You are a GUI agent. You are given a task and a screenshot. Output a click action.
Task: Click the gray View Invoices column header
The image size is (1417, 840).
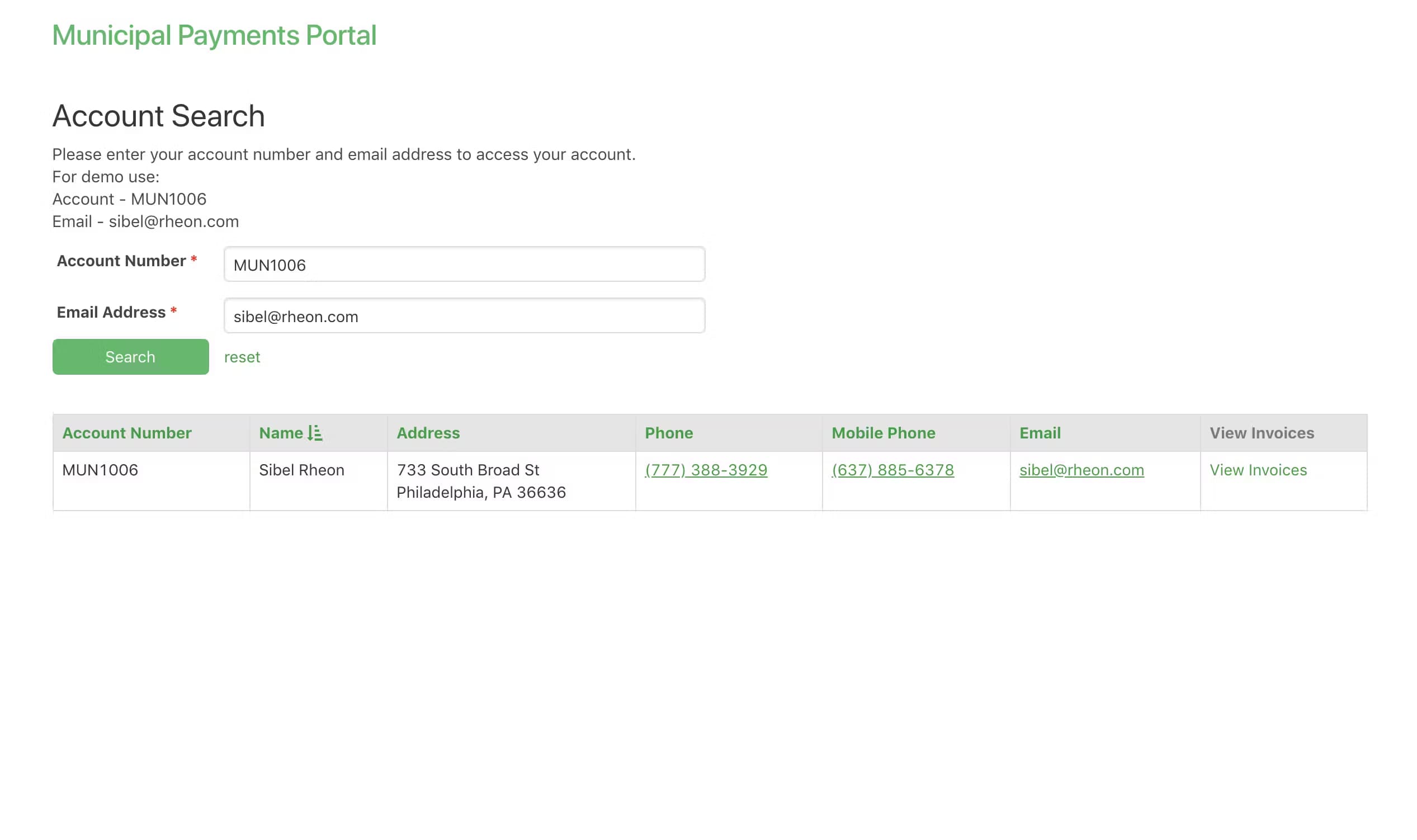tap(1262, 433)
